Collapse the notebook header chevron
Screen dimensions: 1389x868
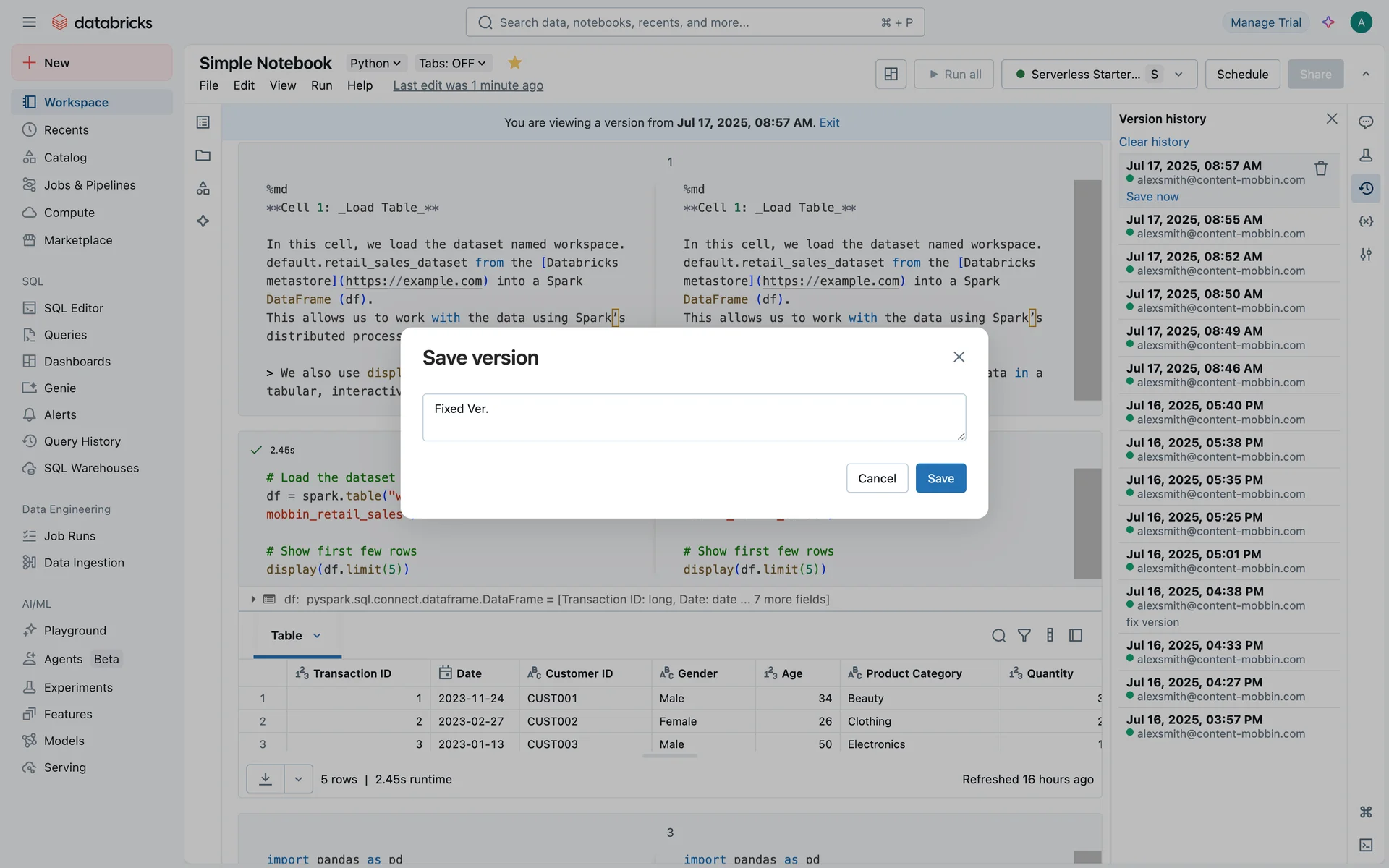tap(1365, 74)
